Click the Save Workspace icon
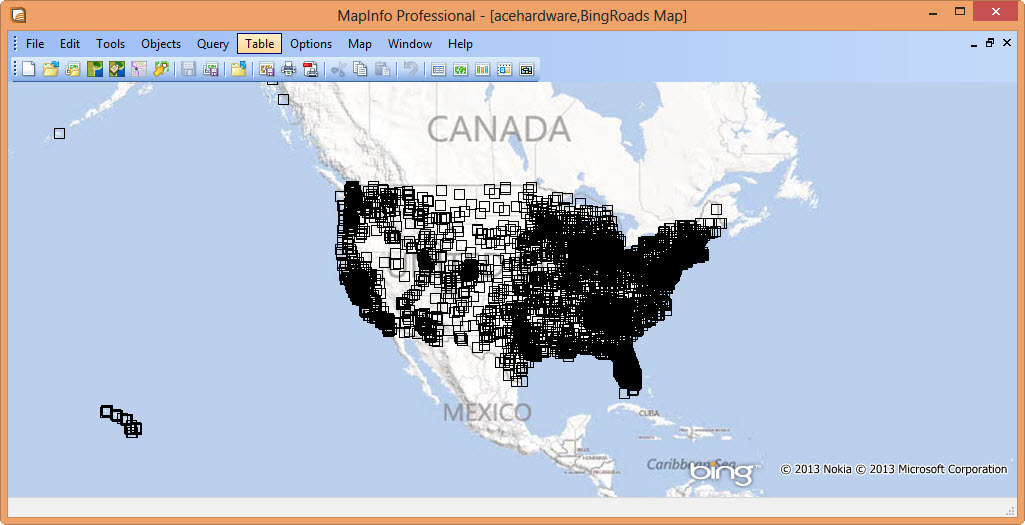Viewport: 1025px width, 525px height. (x=210, y=69)
